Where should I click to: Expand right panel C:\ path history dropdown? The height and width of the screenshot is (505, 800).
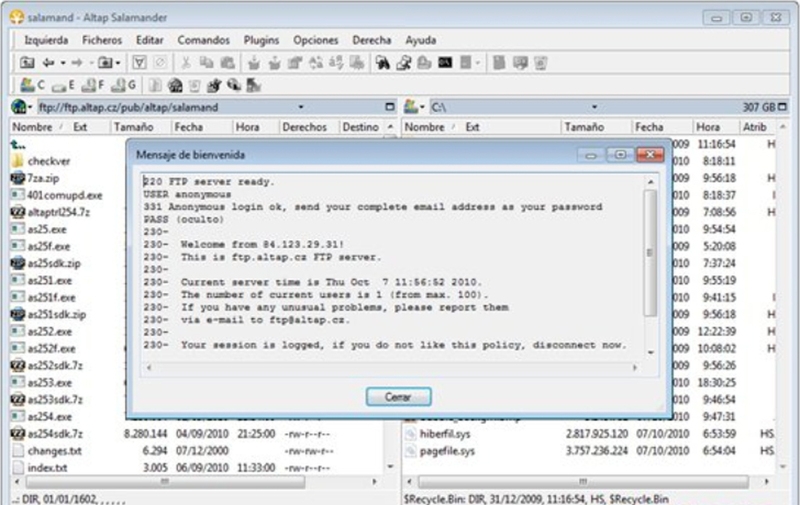click(594, 107)
